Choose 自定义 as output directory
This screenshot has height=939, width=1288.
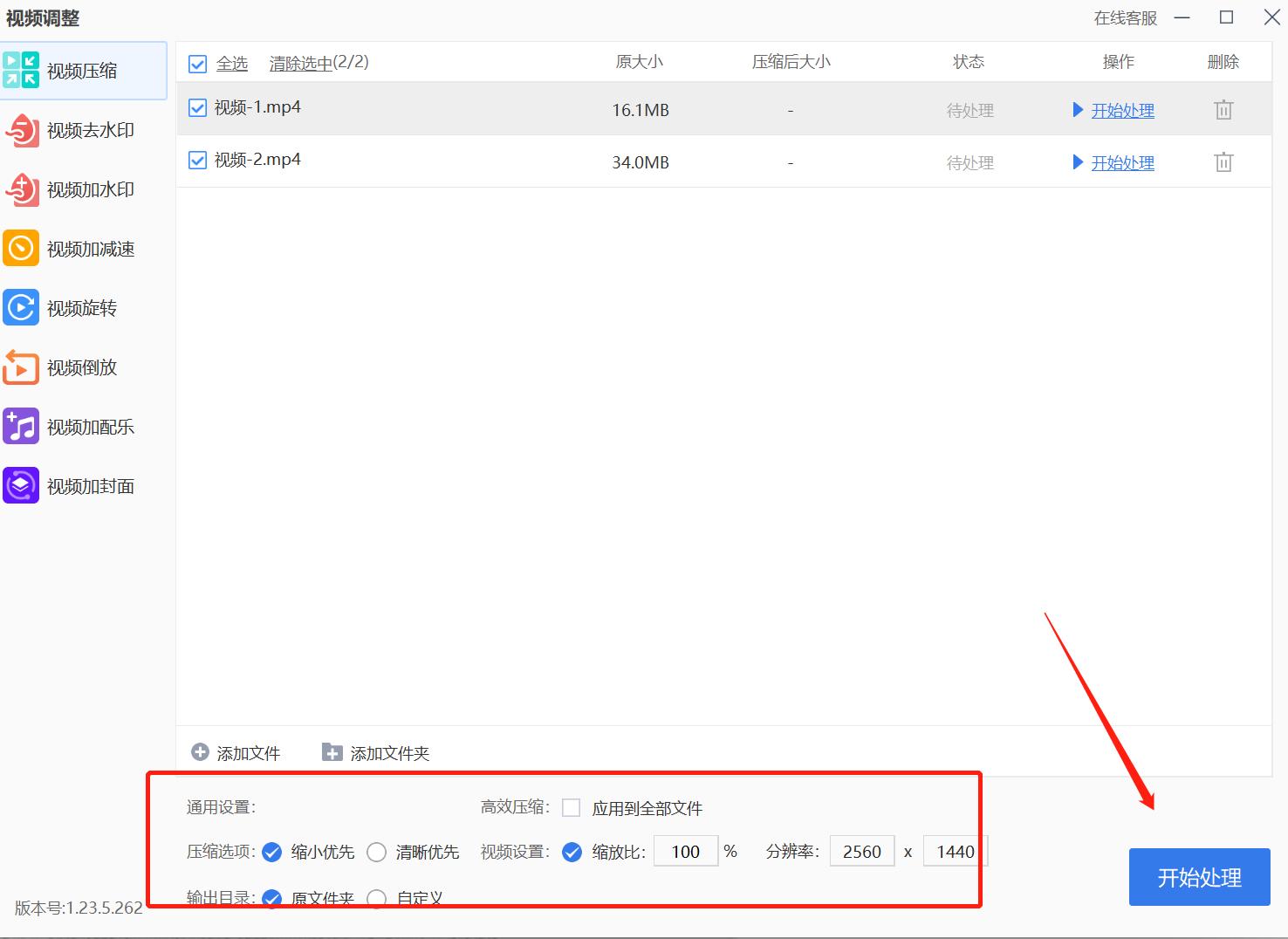376,898
